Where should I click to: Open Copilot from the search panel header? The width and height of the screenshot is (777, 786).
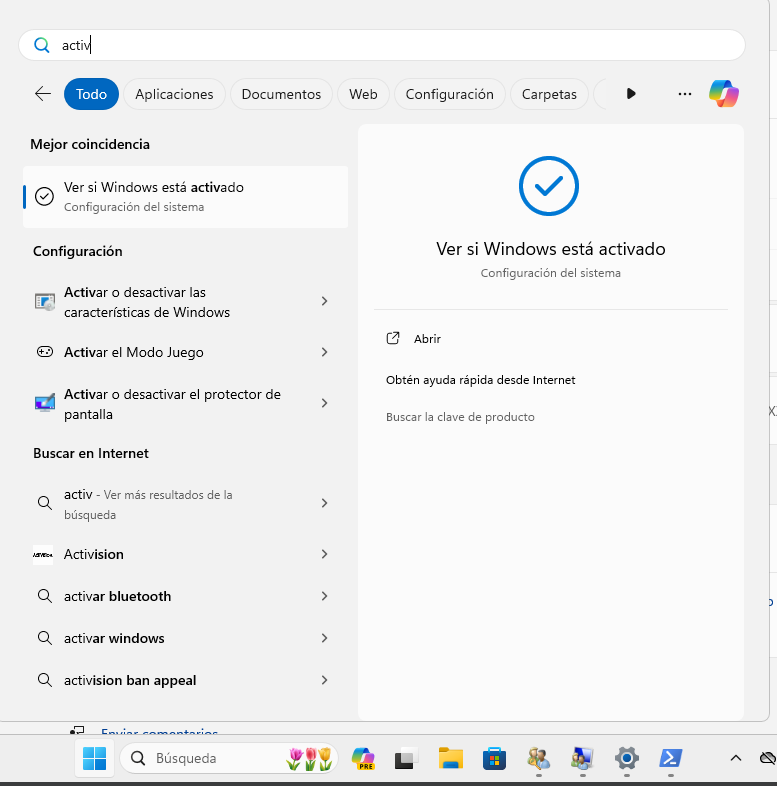[724, 94]
